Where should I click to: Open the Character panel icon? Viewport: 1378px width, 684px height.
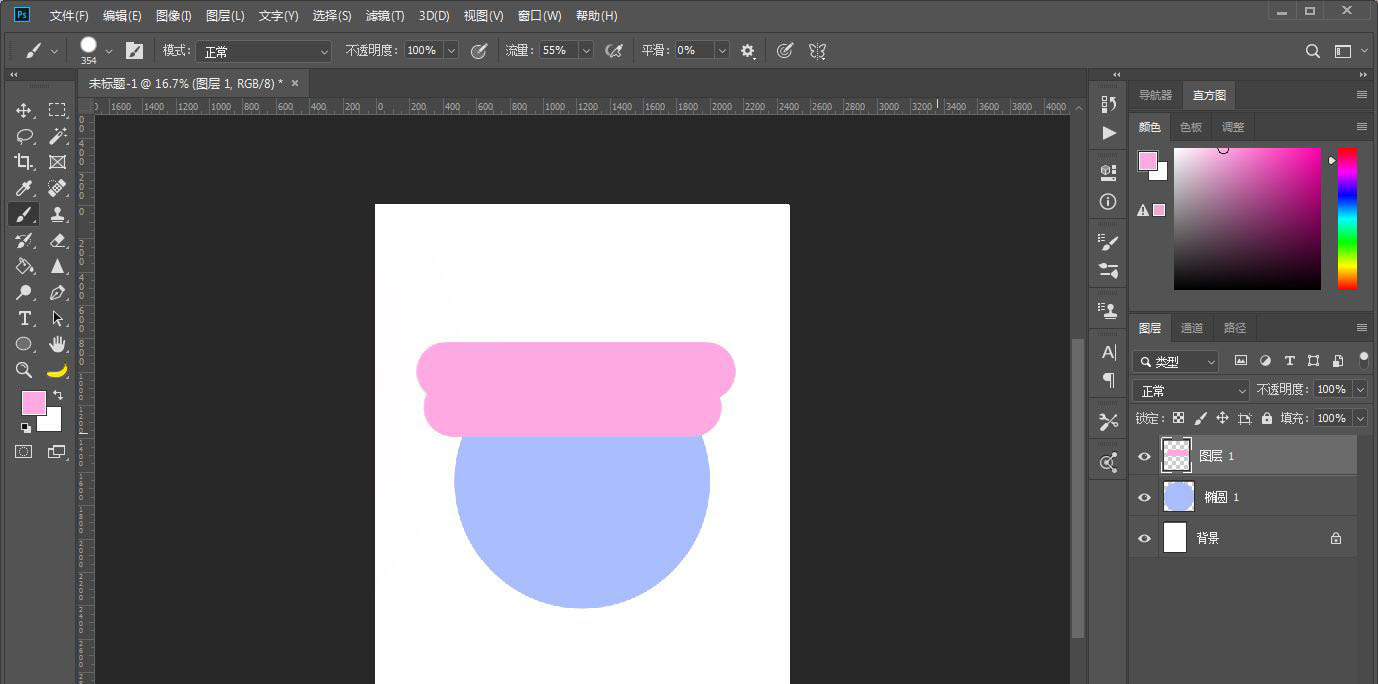tap(1108, 352)
